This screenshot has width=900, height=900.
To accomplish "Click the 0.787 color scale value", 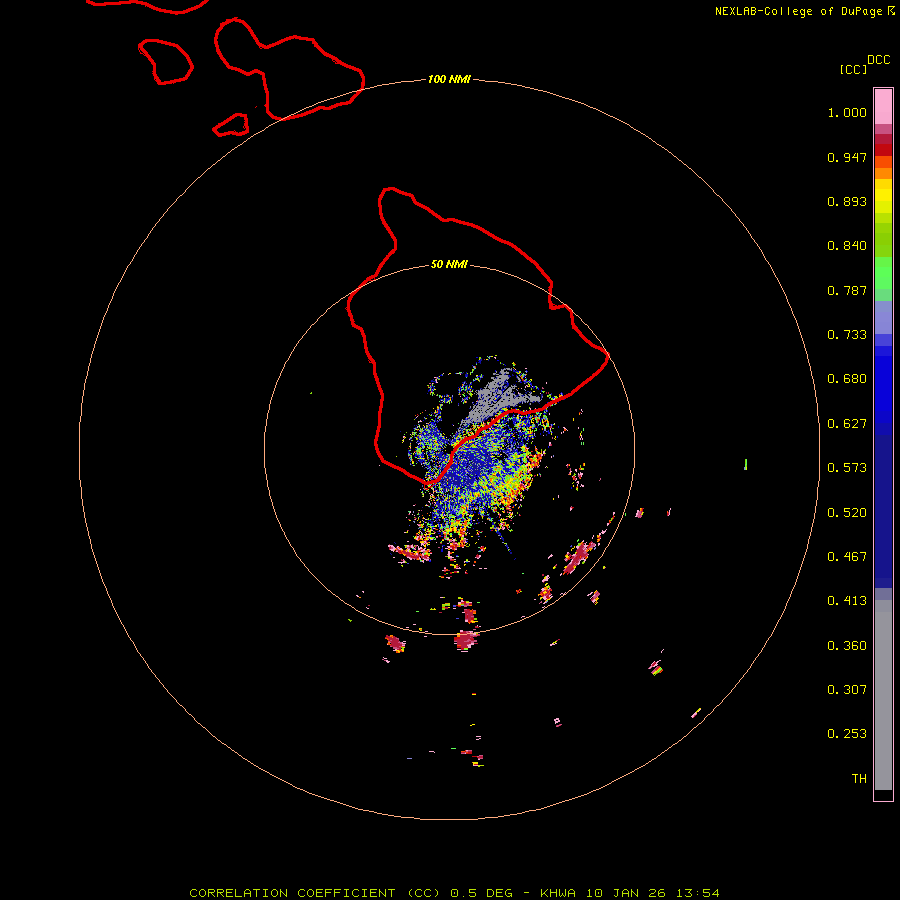I will click(x=847, y=290).
